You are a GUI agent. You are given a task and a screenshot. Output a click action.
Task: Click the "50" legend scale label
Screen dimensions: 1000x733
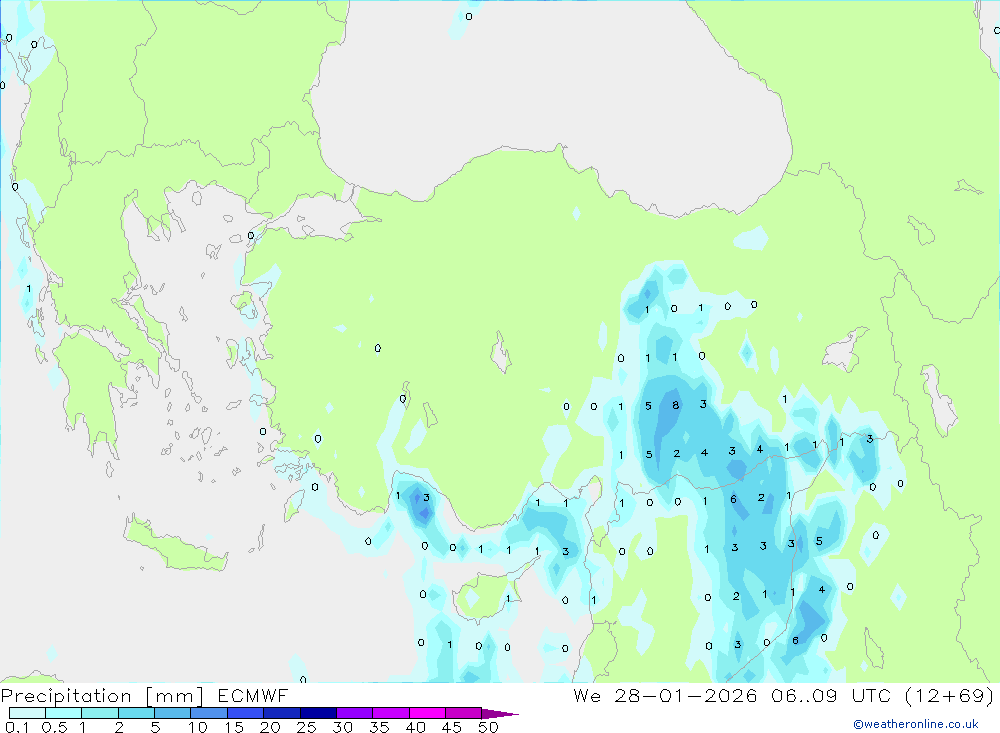pos(488,727)
